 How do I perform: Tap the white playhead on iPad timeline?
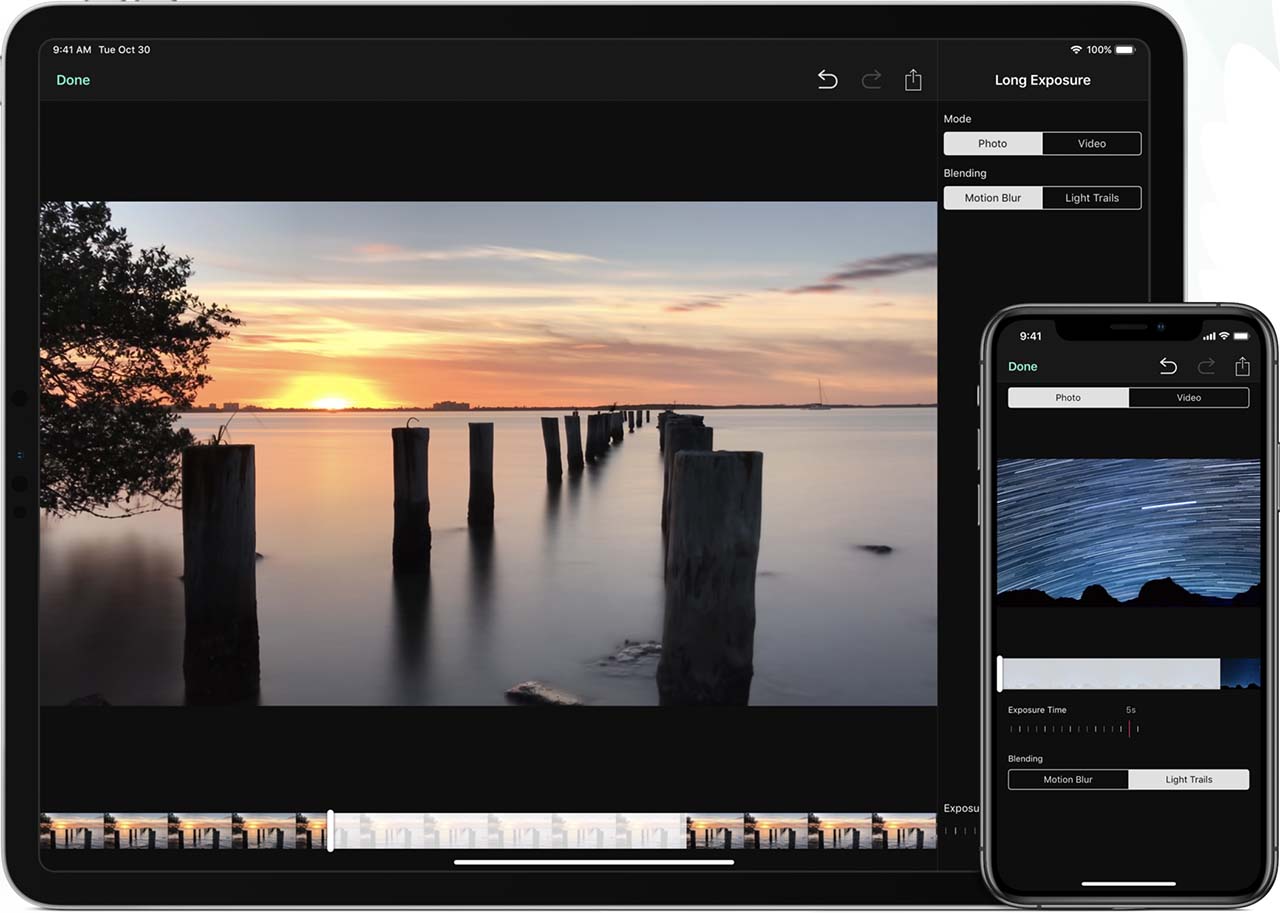(330, 831)
